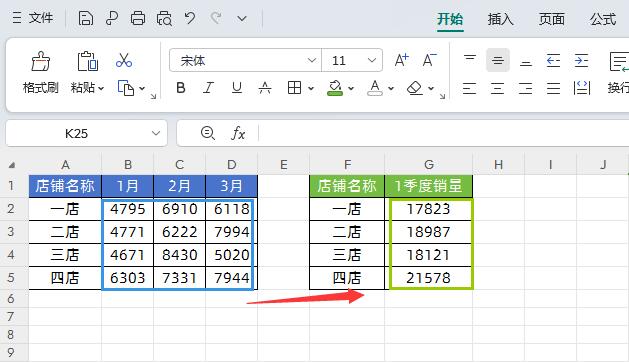
Task: Click cell with value 21578
Action: (429, 278)
